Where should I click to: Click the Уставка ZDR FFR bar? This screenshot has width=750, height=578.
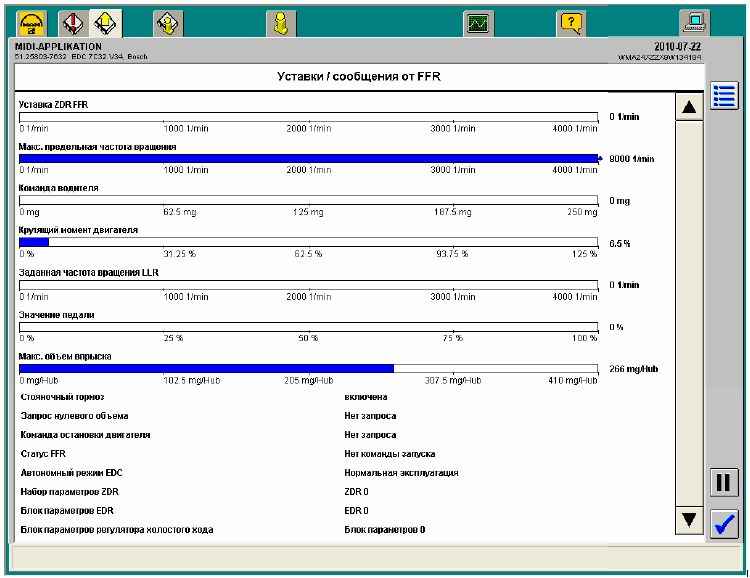309,117
